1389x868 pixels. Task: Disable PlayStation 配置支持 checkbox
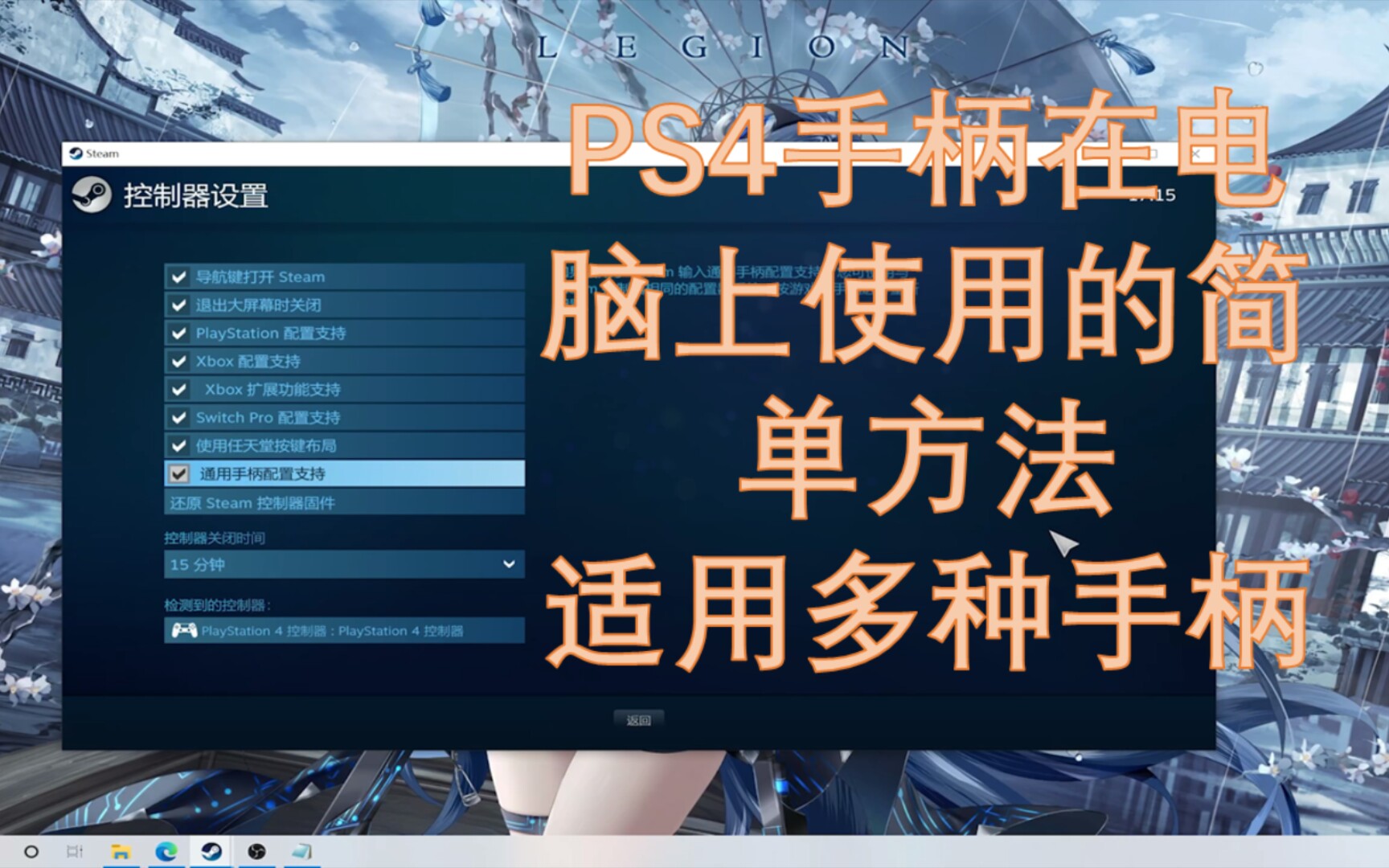click(178, 334)
